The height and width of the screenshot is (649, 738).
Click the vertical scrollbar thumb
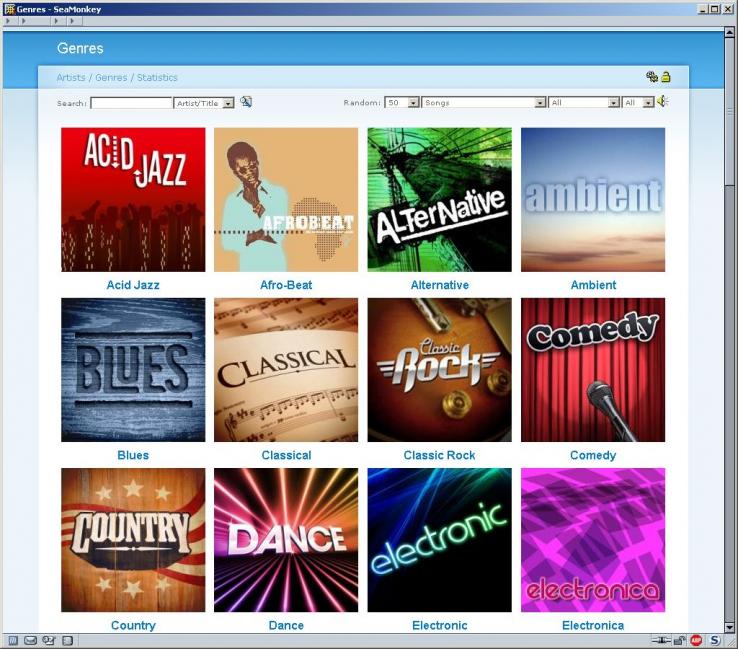(729, 112)
